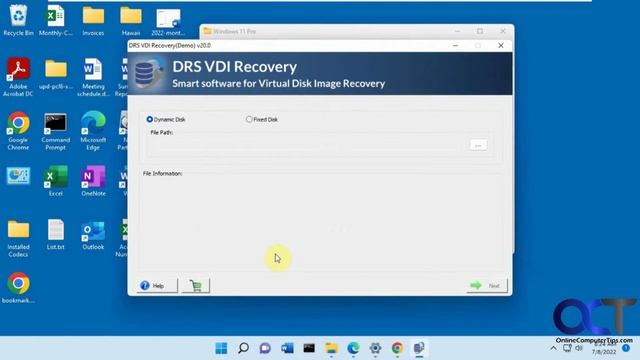The width and height of the screenshot is (640, 360).
Task: Select the Installed Codecs folder
Action: [18, 238]
